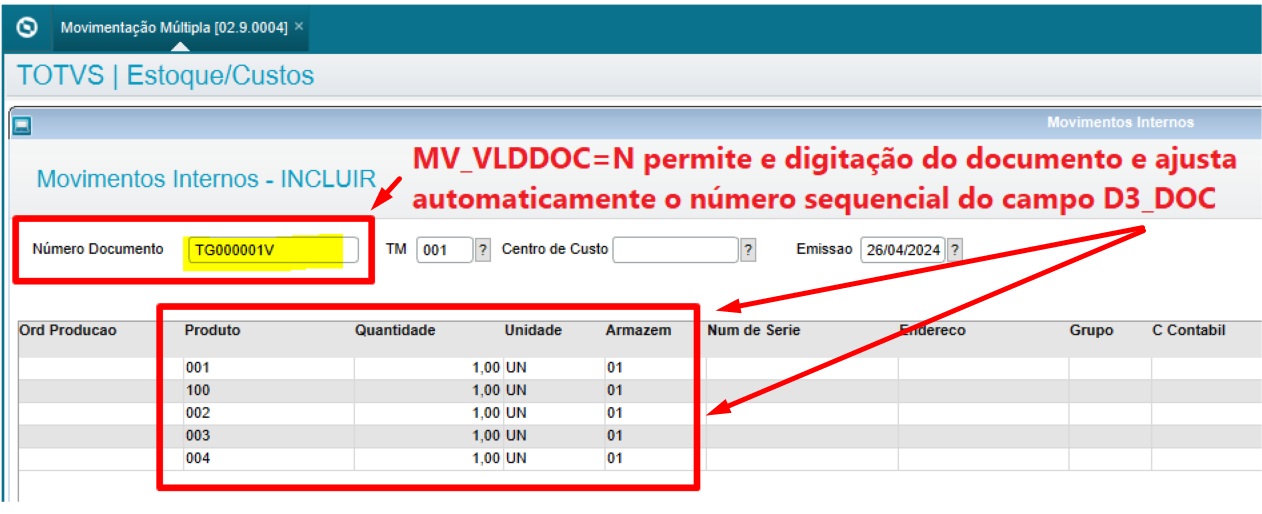Select product cell 100
The image size is (1262, 514).
268,390
